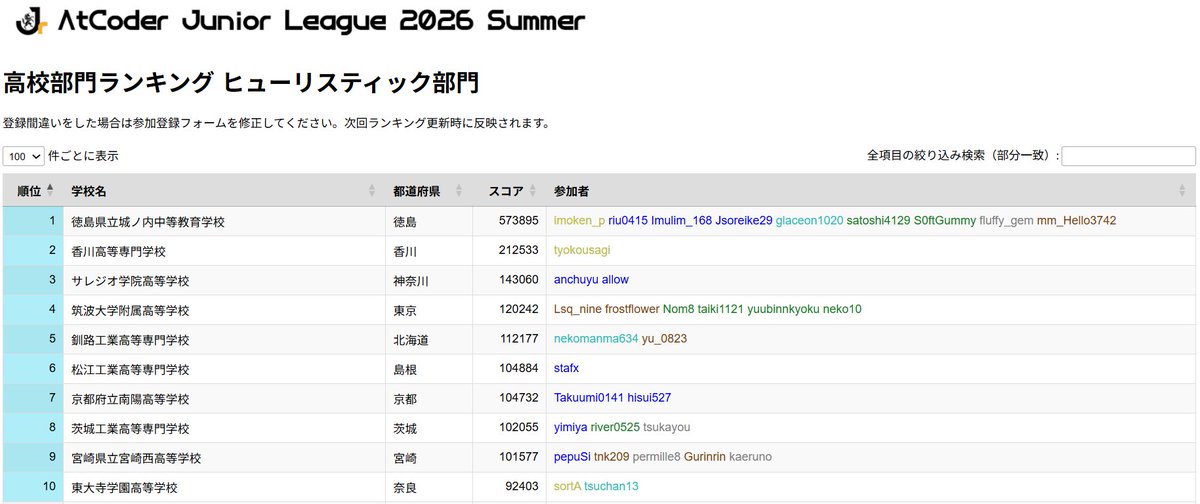Viewport: 1200px width, 504px height.
Task: Select score value 573895
Action: point(519,220)
